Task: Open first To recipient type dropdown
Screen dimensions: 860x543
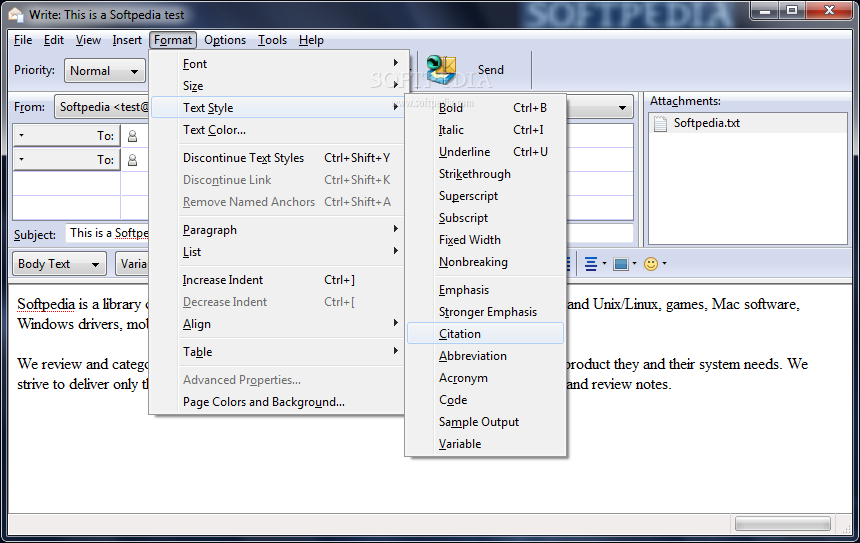Action: (66, 135)
